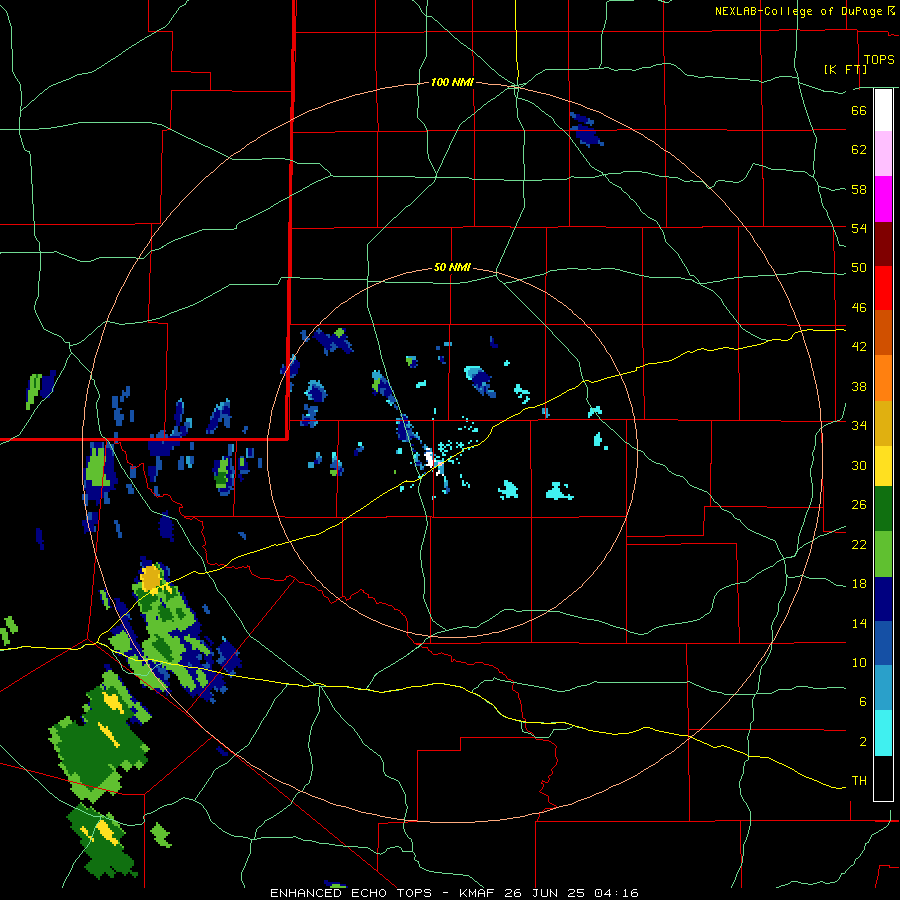Image resolution: width=900 pixels, height=900 pixels.
Task: Click the dark green legend swatch
Action: (883, 509)
